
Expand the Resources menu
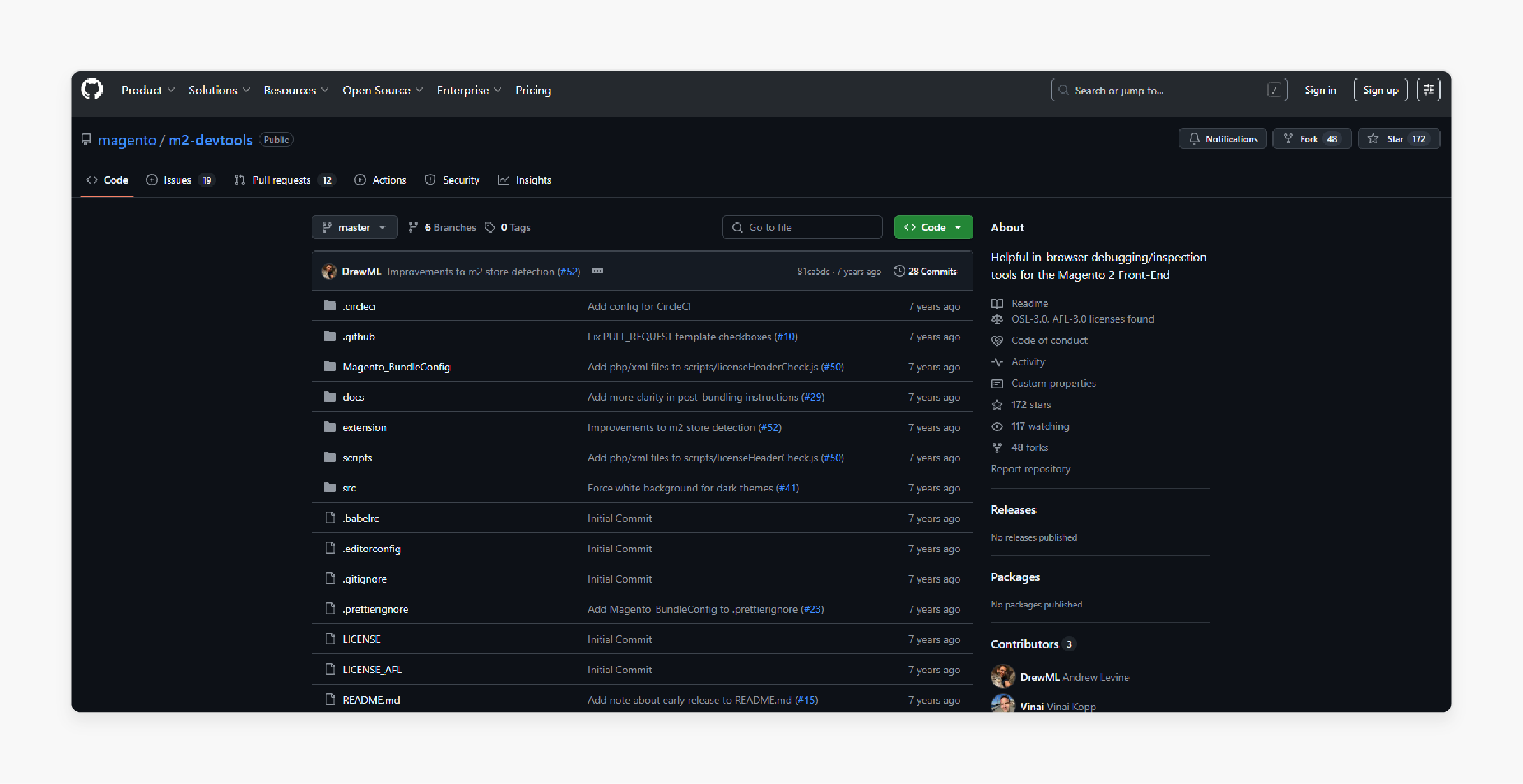coord(296,90)
